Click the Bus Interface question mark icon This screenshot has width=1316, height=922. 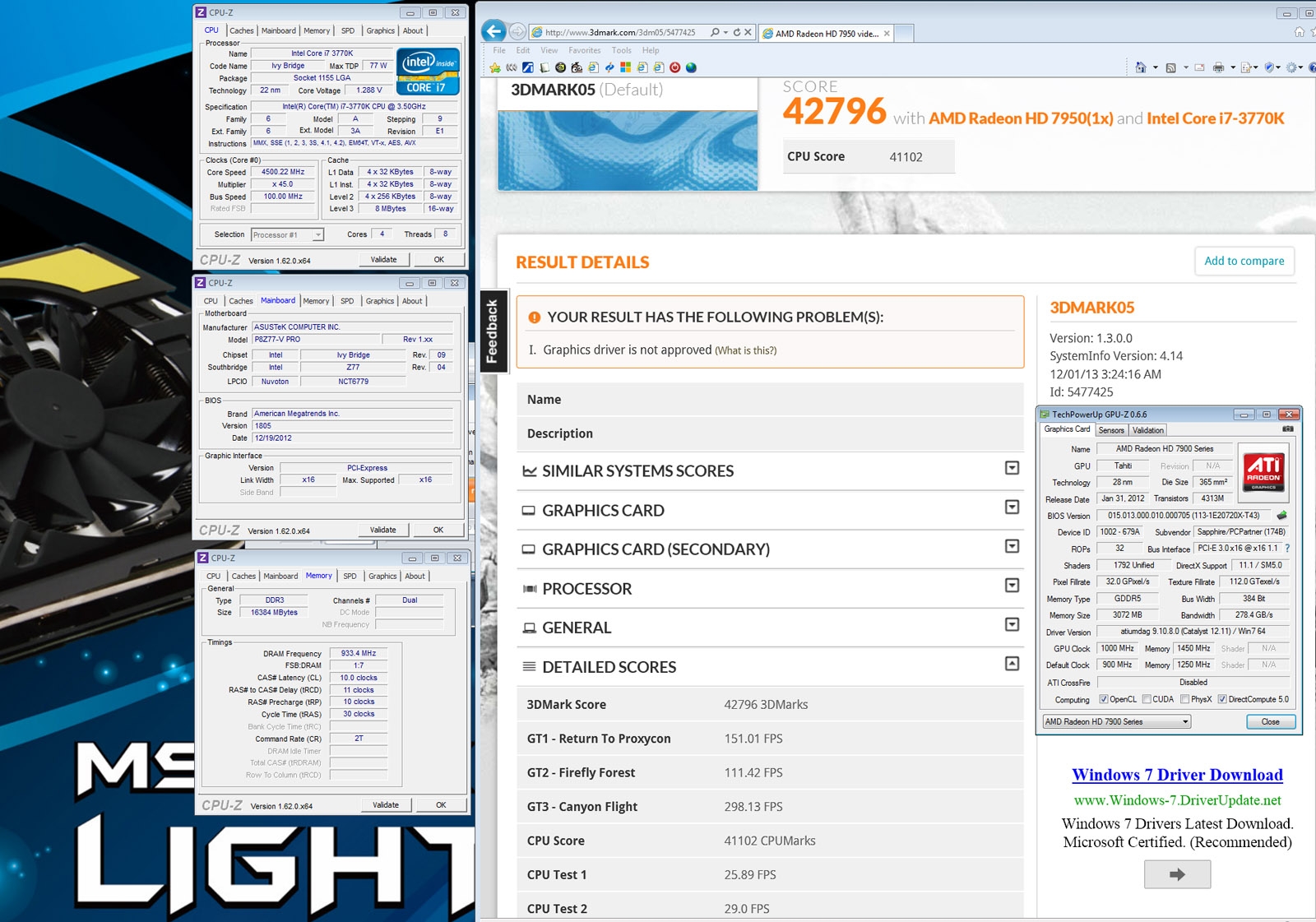coord(1287,549)
